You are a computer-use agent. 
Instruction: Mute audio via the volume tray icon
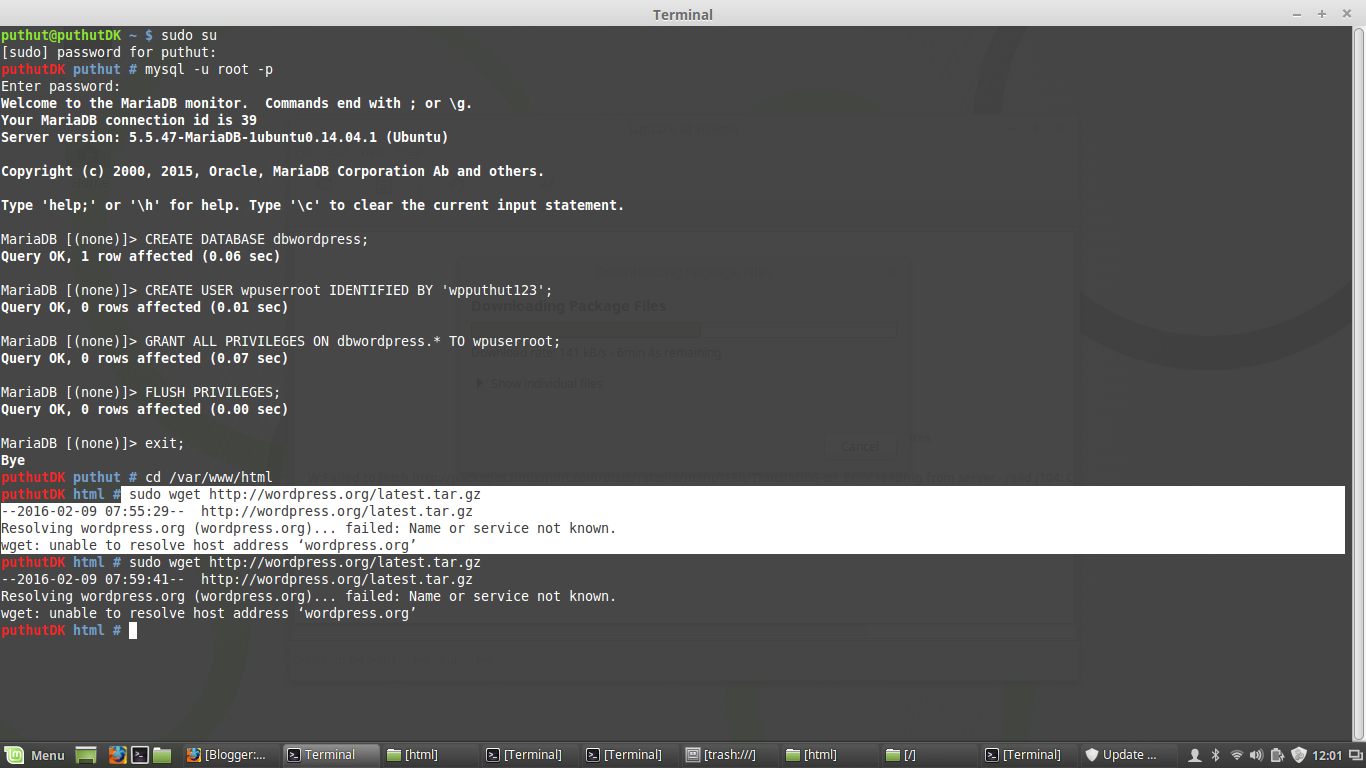click(x=1257, y=755)
